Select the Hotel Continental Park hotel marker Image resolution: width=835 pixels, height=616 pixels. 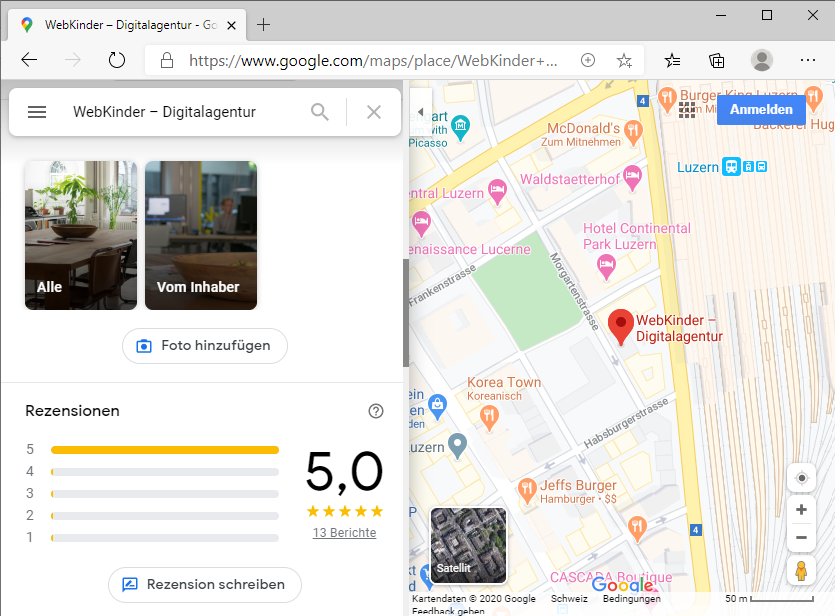point(606,267)
